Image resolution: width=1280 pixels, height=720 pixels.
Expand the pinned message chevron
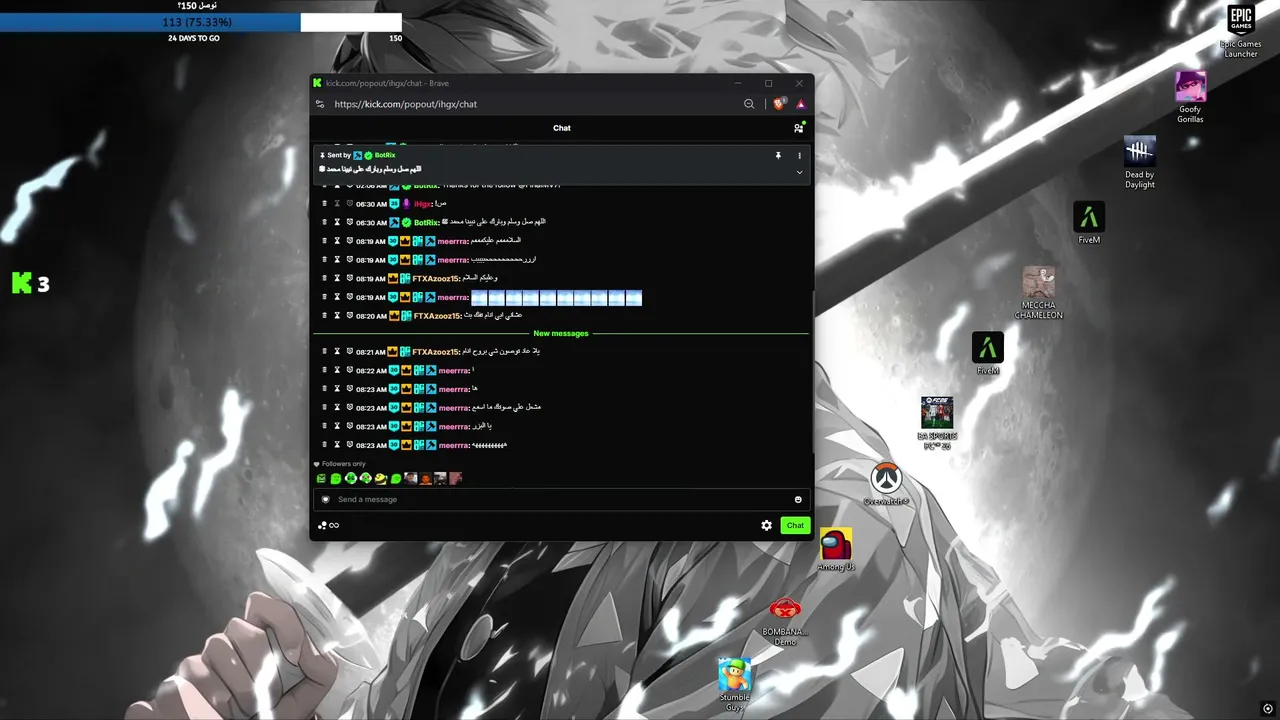point(799,172)
